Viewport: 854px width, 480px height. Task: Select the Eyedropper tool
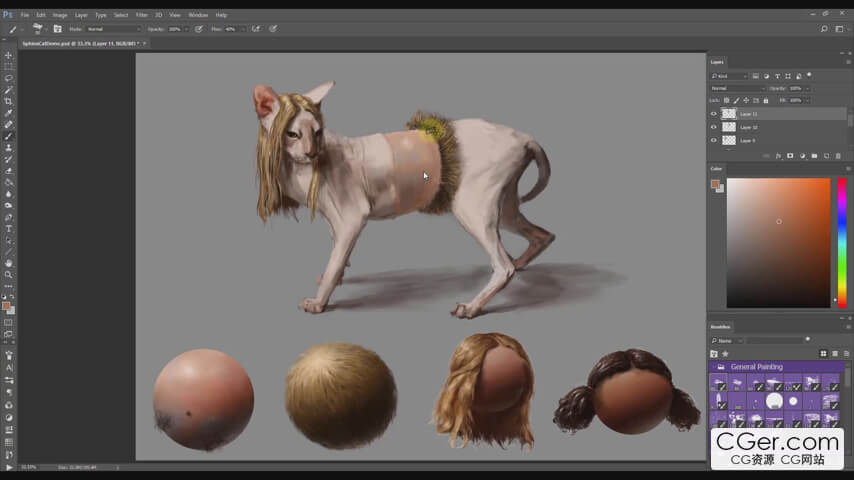point(9,113)
